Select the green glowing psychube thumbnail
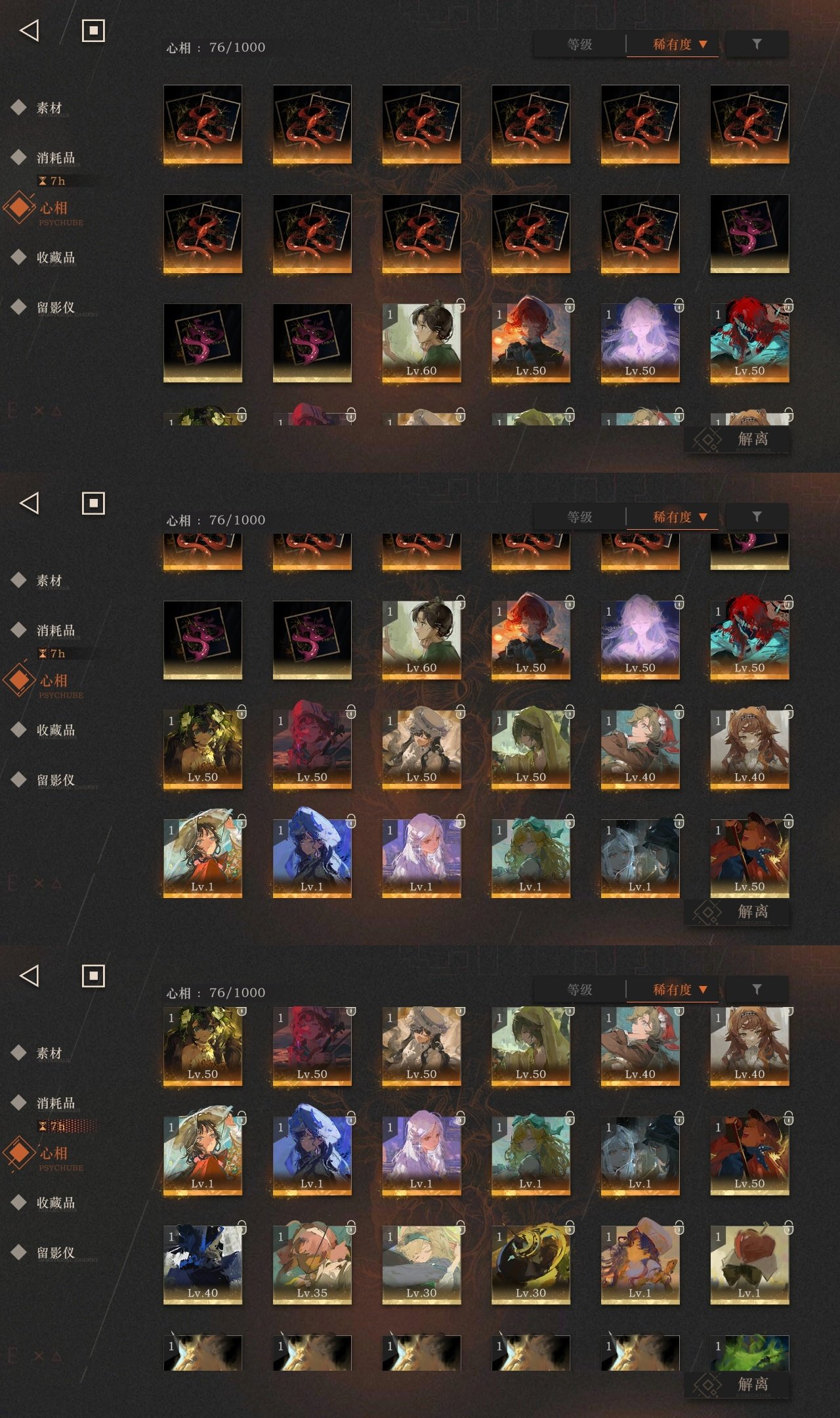The height and width of the screenshot is (1418, 840). pyautogui.click(x=749, y=1352)
